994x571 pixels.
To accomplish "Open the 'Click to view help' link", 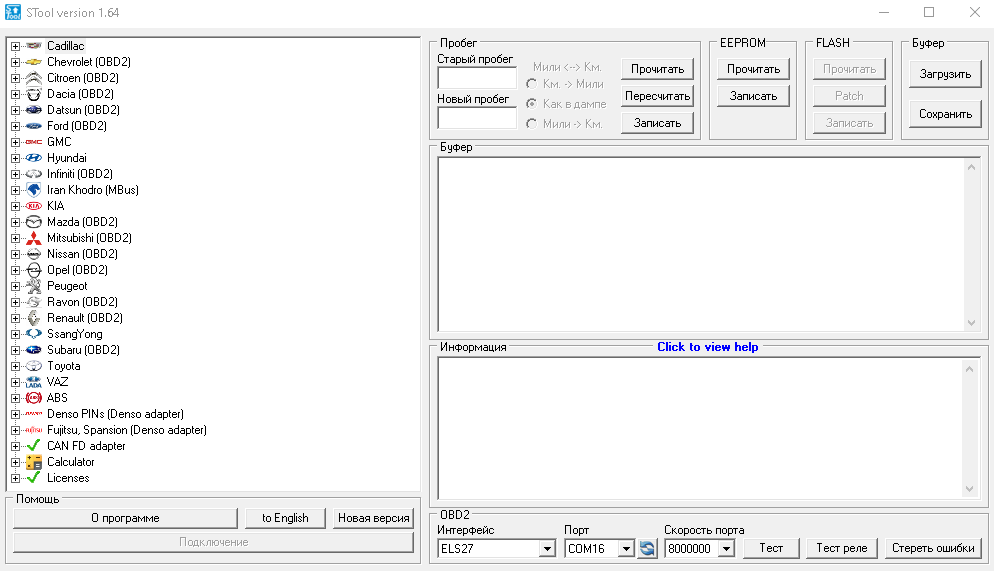I will click(707, 347).
